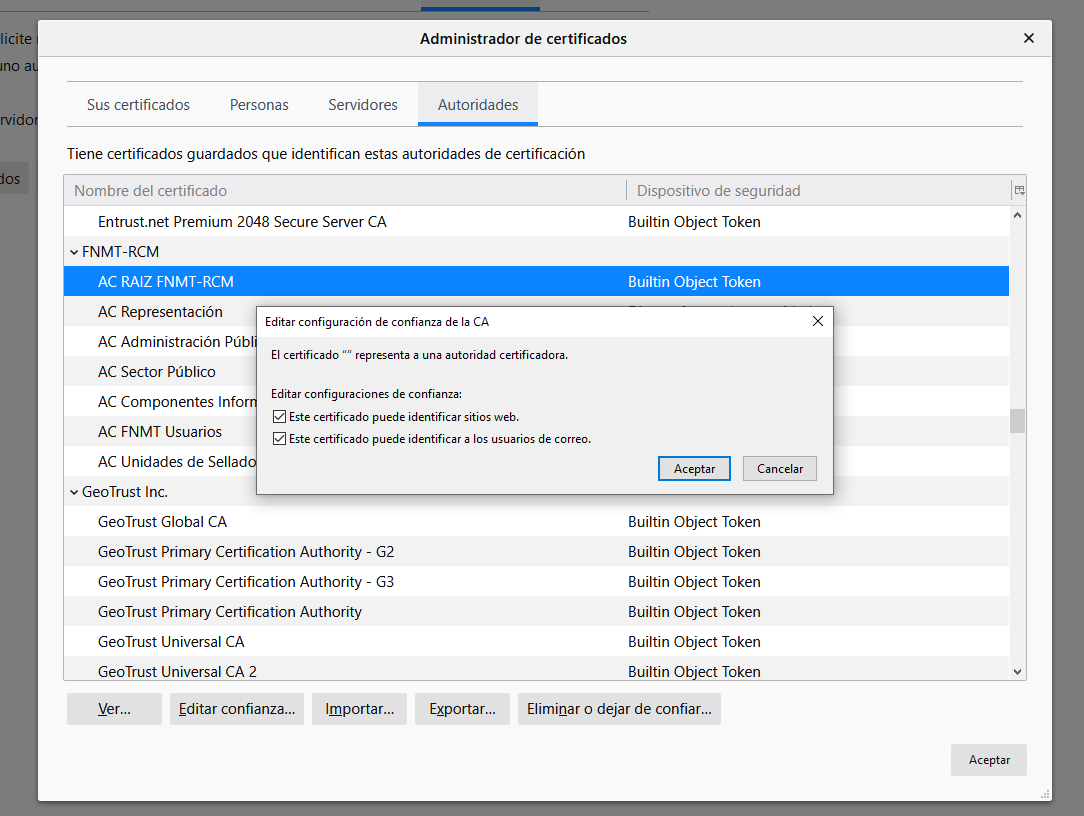Sort by Dispositivo de seguridad column header
1084x816 pixels.
(x=819, y=190)
